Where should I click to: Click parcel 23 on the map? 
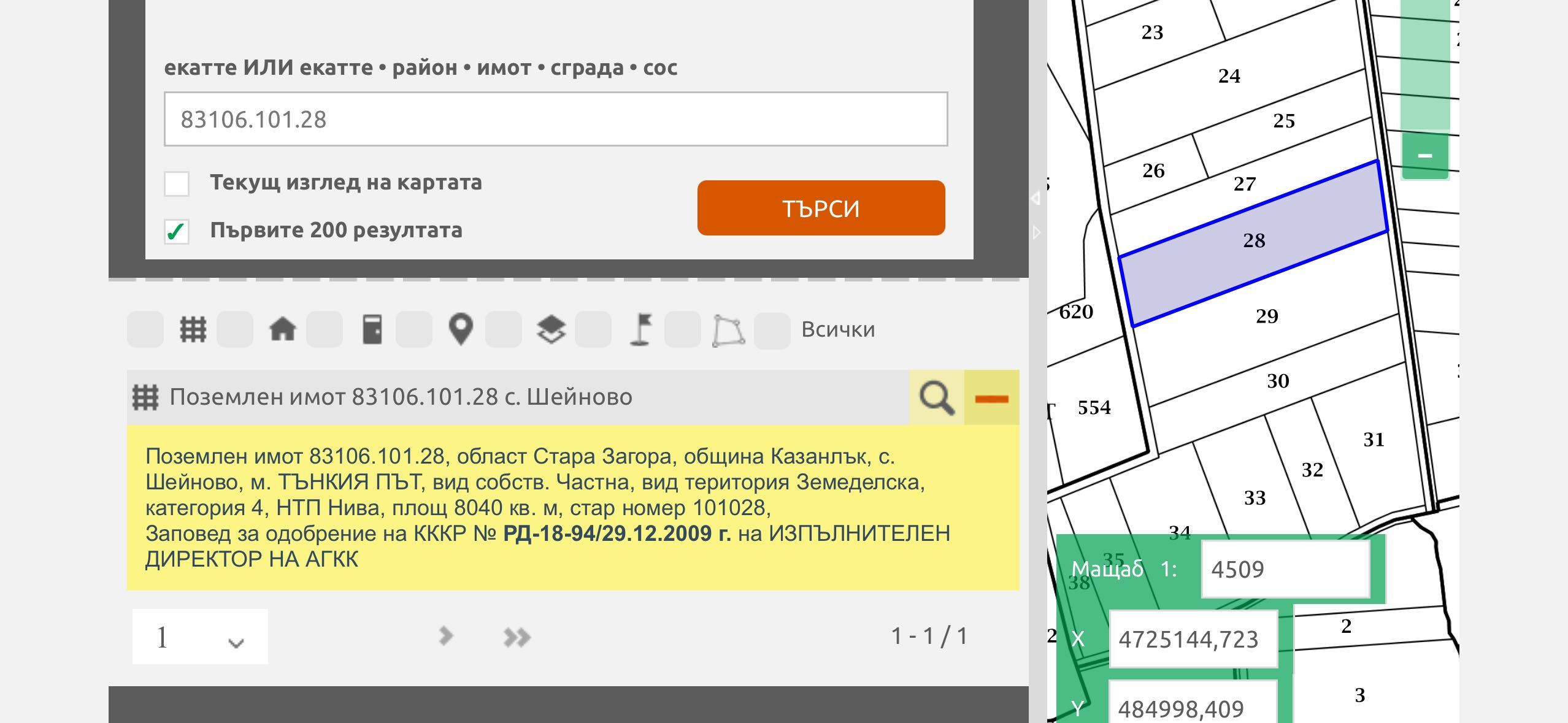[1152, 33]
